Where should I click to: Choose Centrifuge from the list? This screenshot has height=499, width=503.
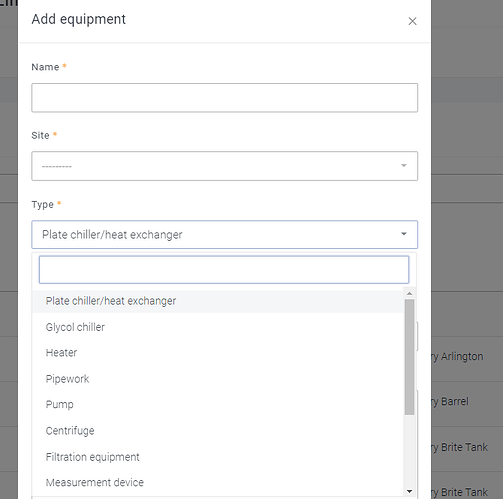(x=218, y=431)
